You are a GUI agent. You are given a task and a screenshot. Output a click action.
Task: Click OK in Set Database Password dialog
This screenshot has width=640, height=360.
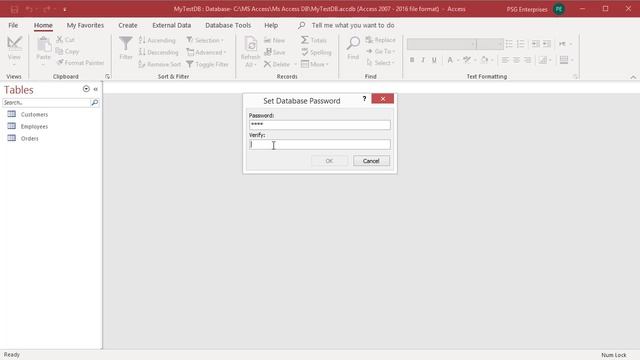click(329, 161)
